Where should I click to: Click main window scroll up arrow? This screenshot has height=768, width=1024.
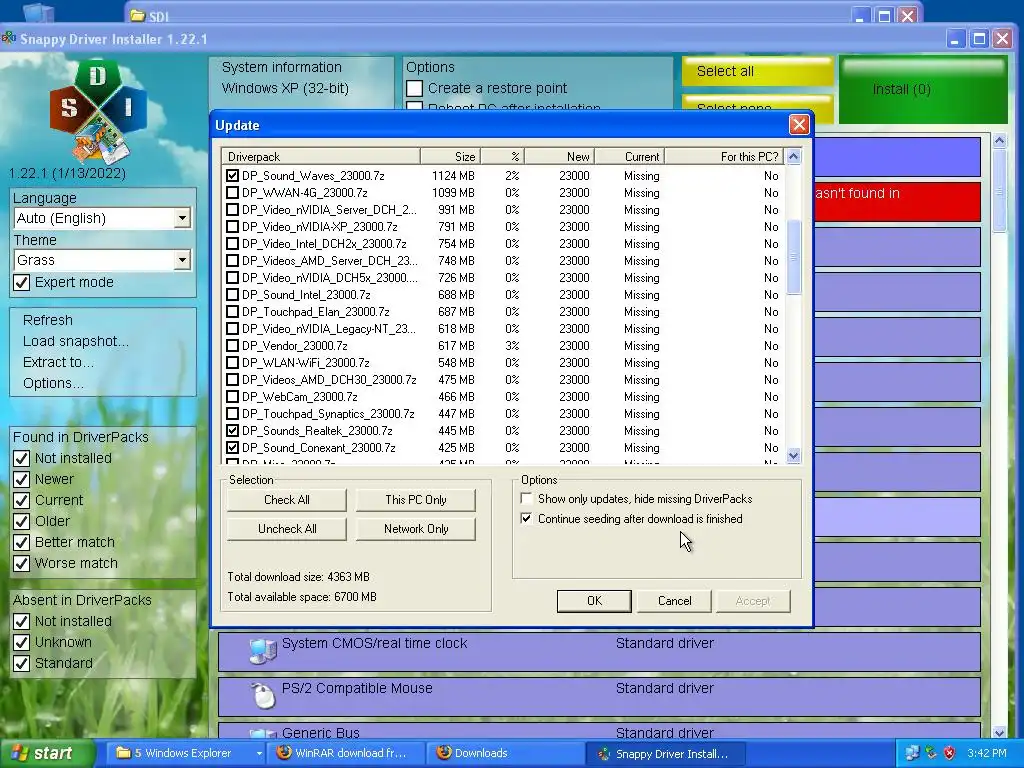pos(999,140)
